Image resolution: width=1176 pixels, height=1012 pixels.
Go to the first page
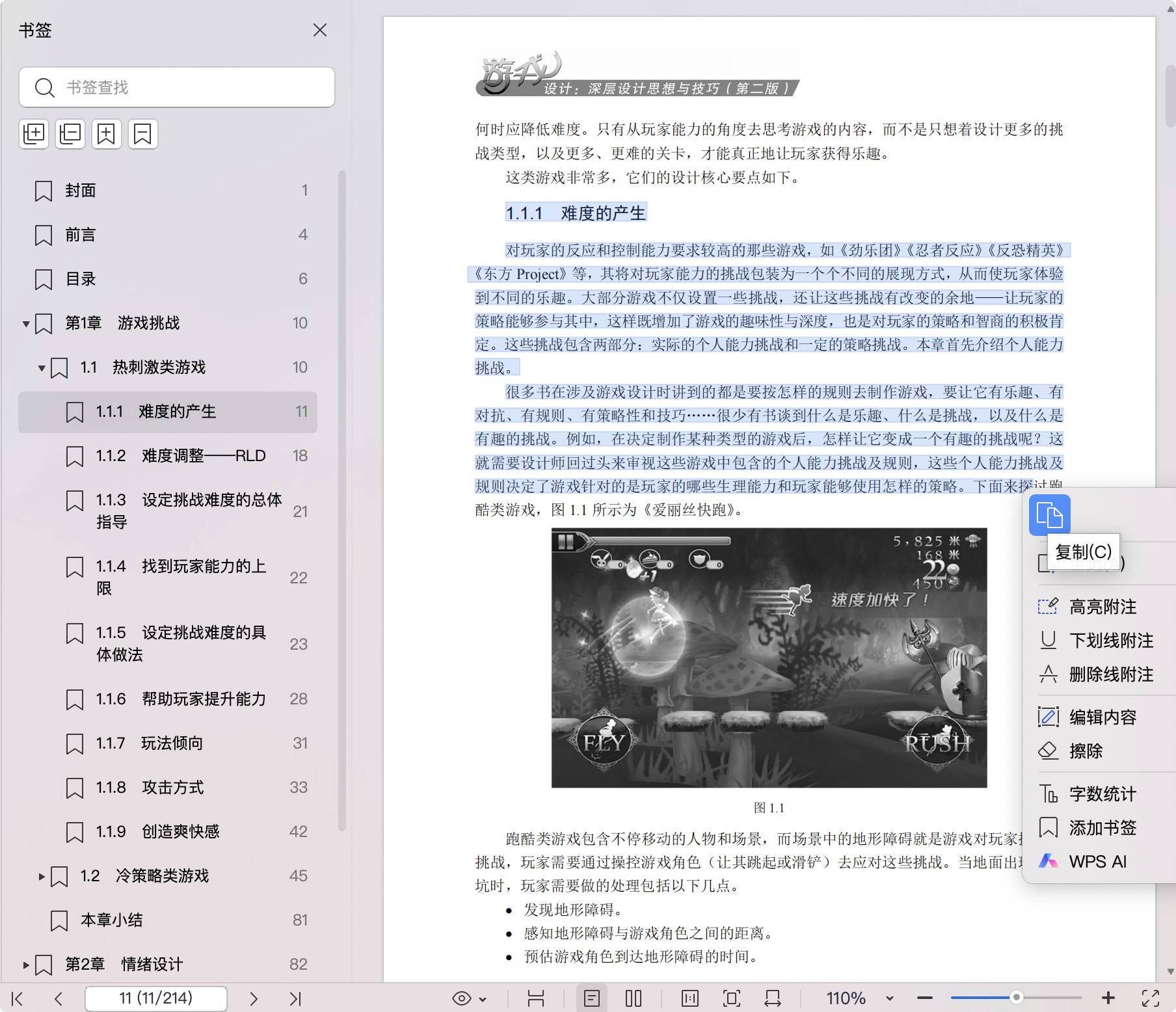18,998
